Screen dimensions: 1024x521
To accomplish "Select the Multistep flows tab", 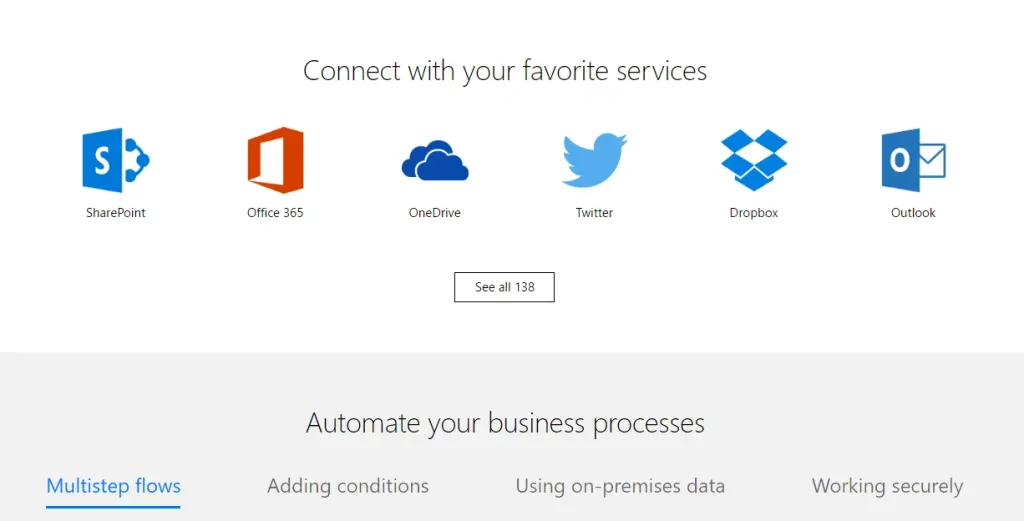I will point(114,486).
